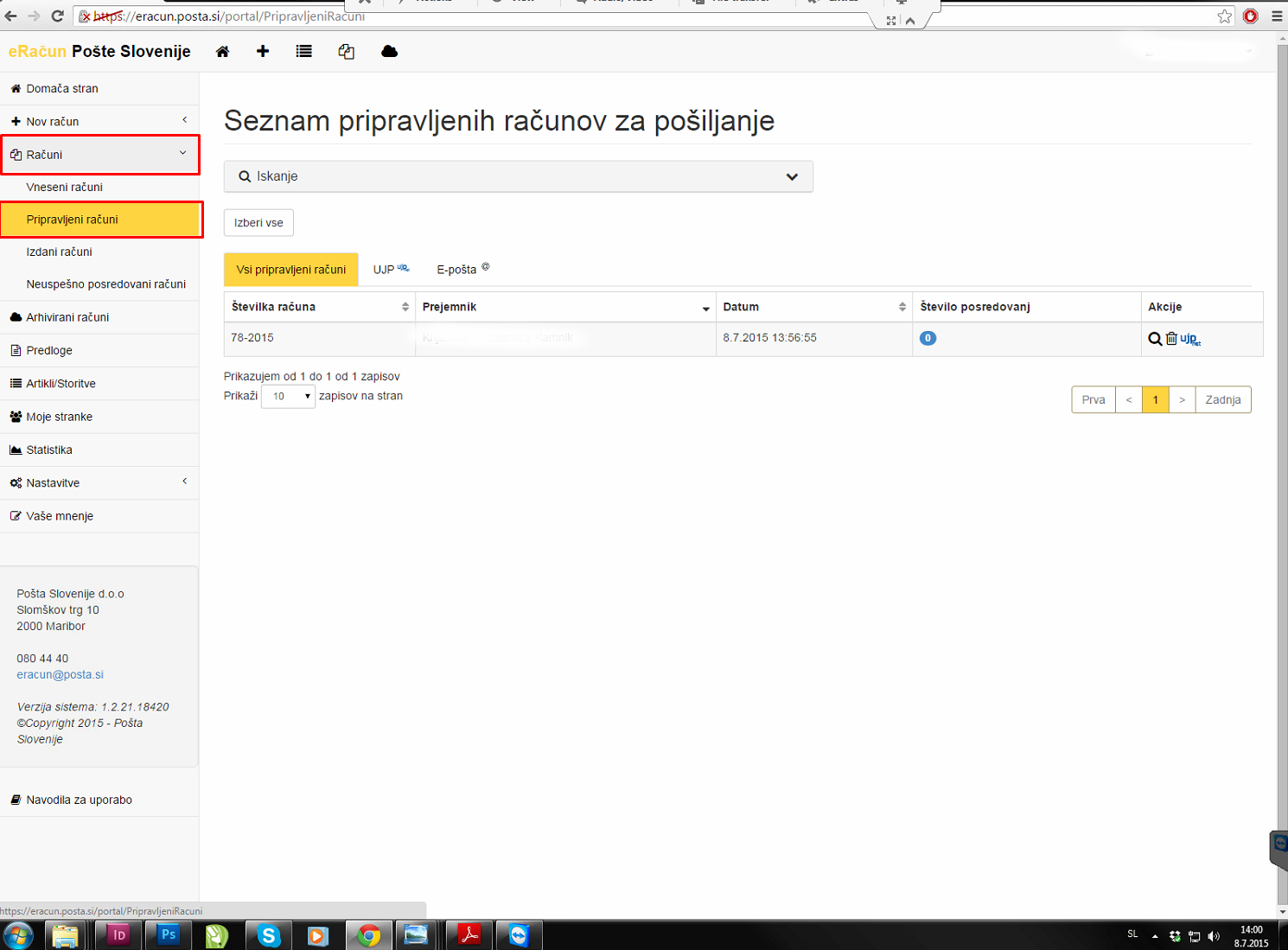Send invoice 78-2015 via UJPnet icon

[1190, 339]
